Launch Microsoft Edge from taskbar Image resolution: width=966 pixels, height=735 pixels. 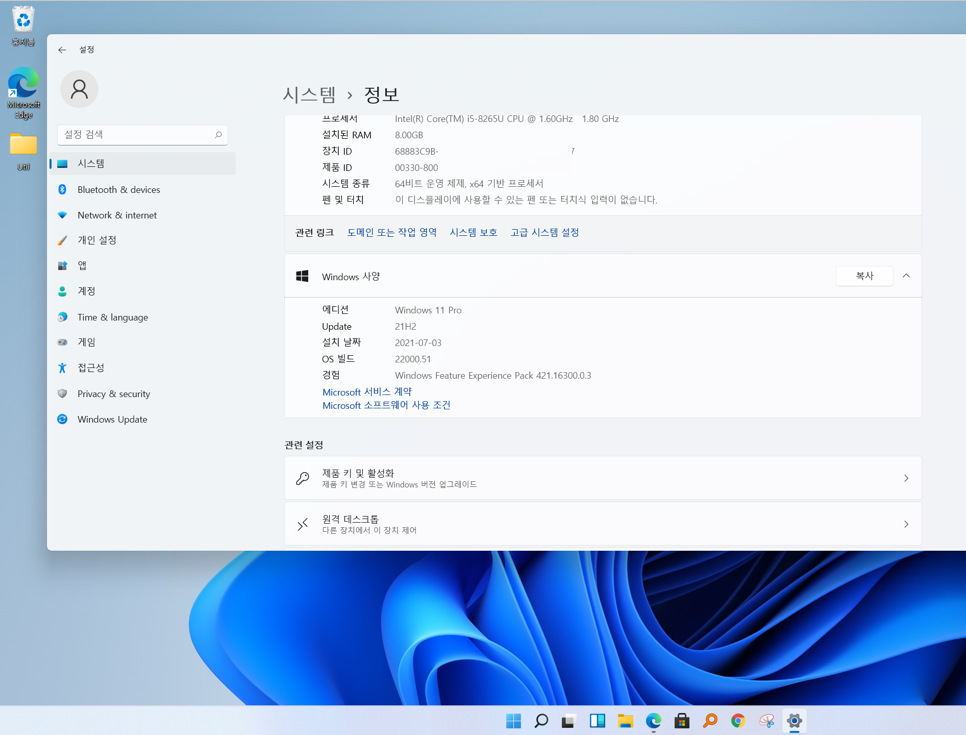pos(654,721)
